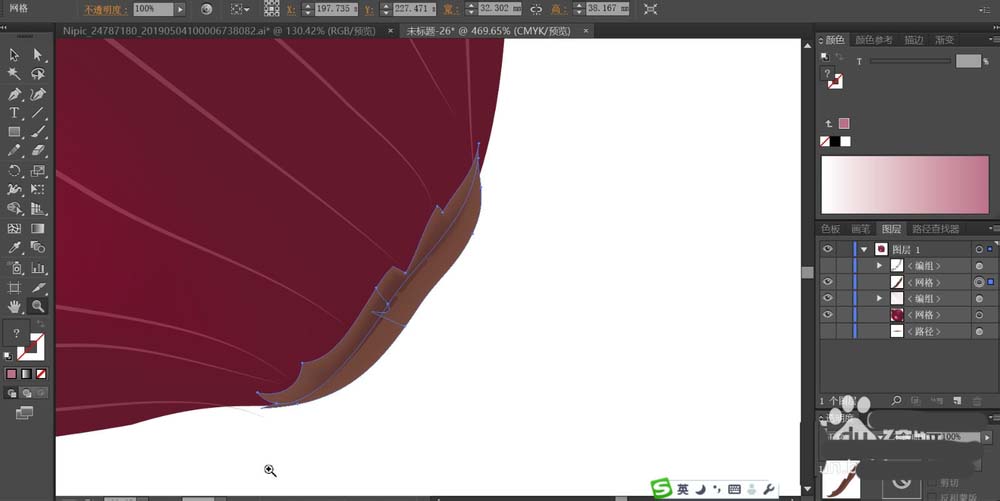Select the Column Graph tool

[38, 268]
